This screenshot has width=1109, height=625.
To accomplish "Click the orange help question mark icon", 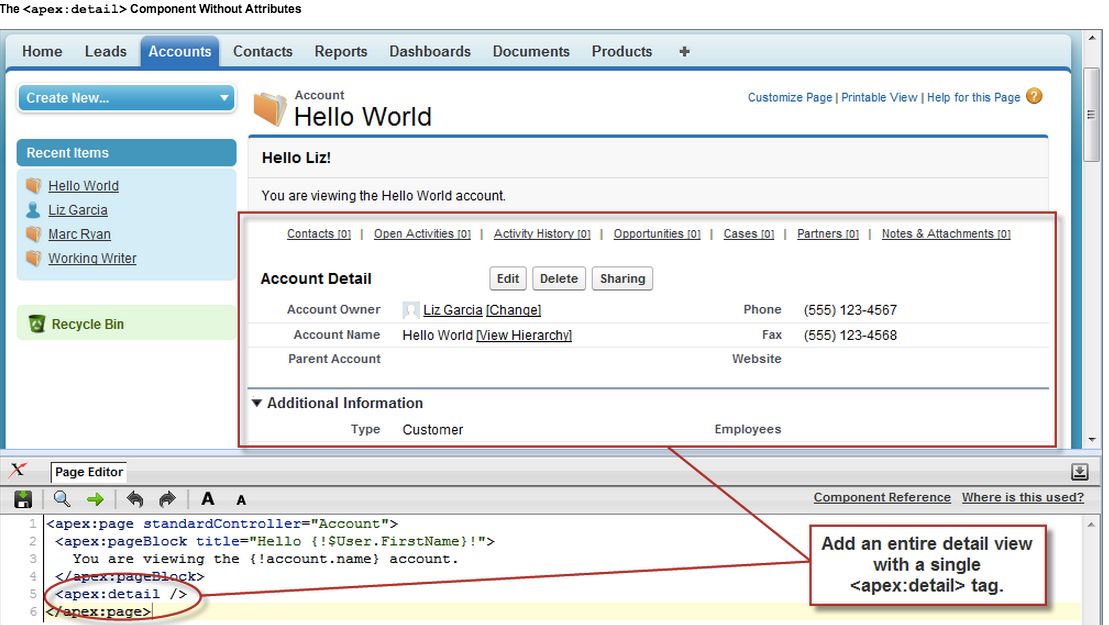I will point(1034,96).
